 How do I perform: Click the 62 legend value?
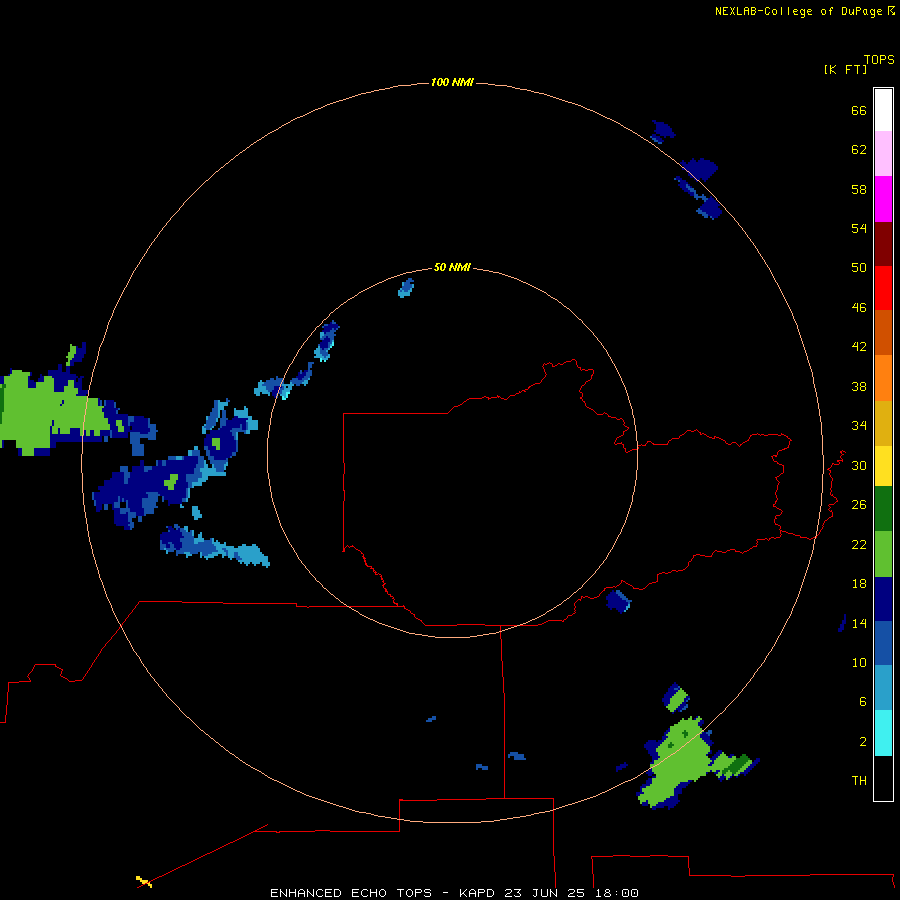859,149
